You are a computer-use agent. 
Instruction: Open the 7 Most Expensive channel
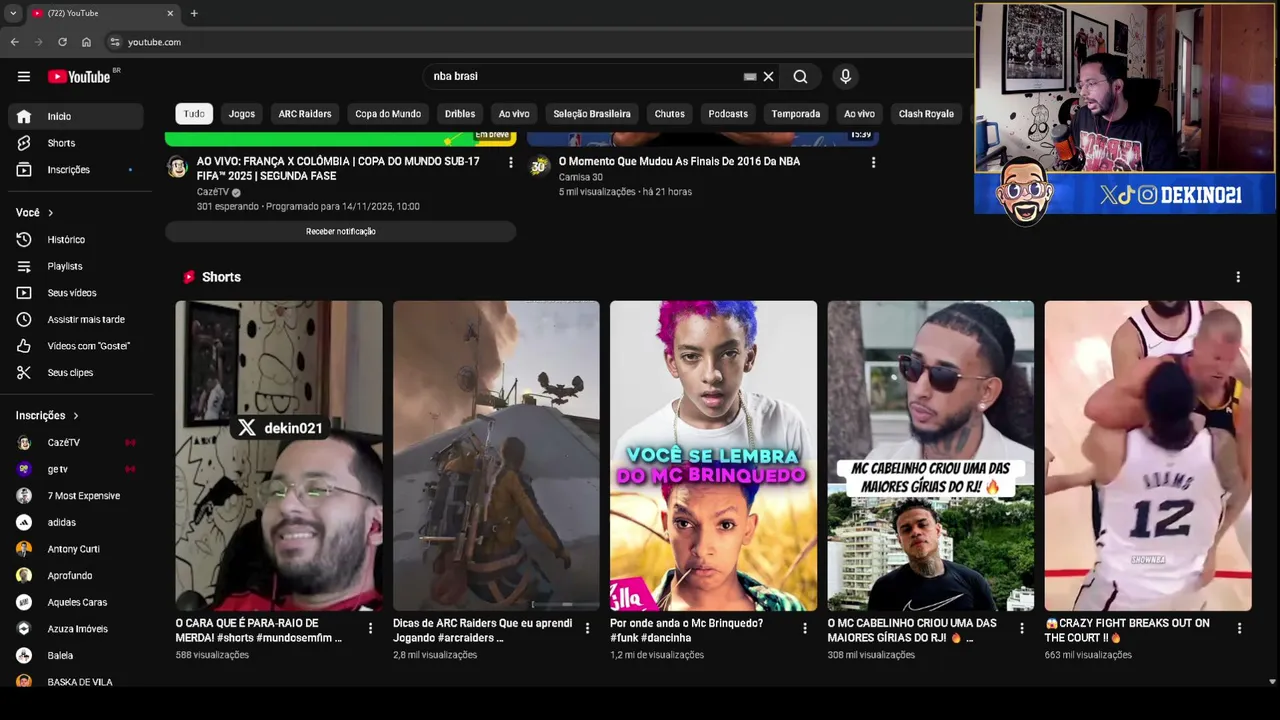pos(75,496)
